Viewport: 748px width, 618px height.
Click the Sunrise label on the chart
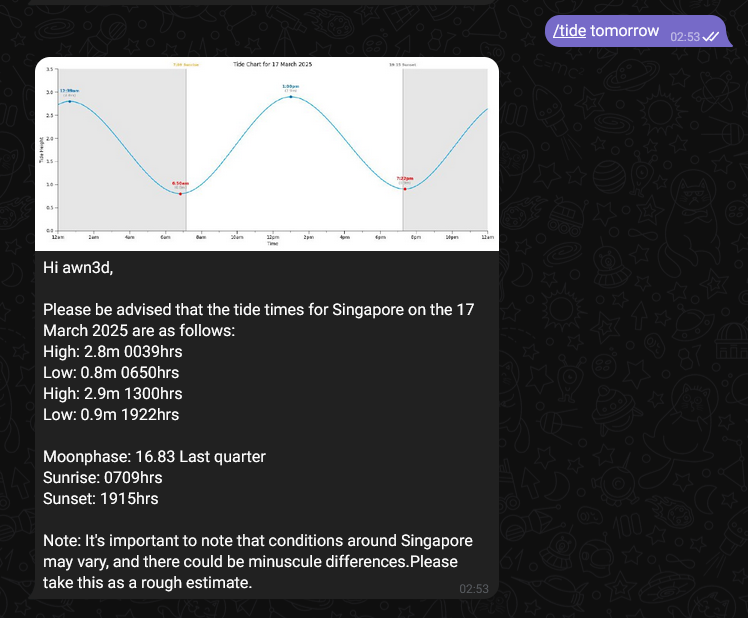(186, 64)
